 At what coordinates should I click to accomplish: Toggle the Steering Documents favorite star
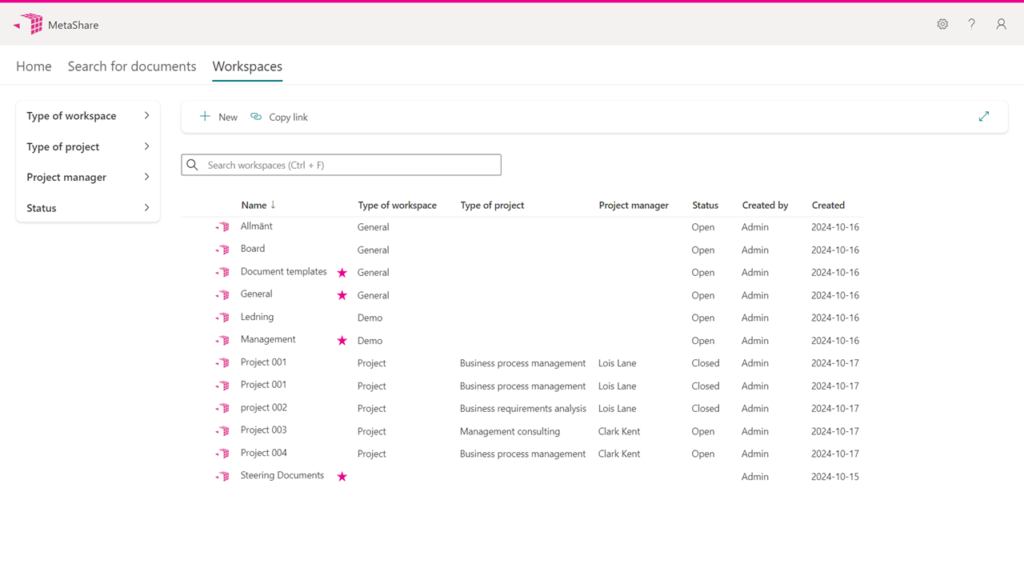(x=342, y=477)
